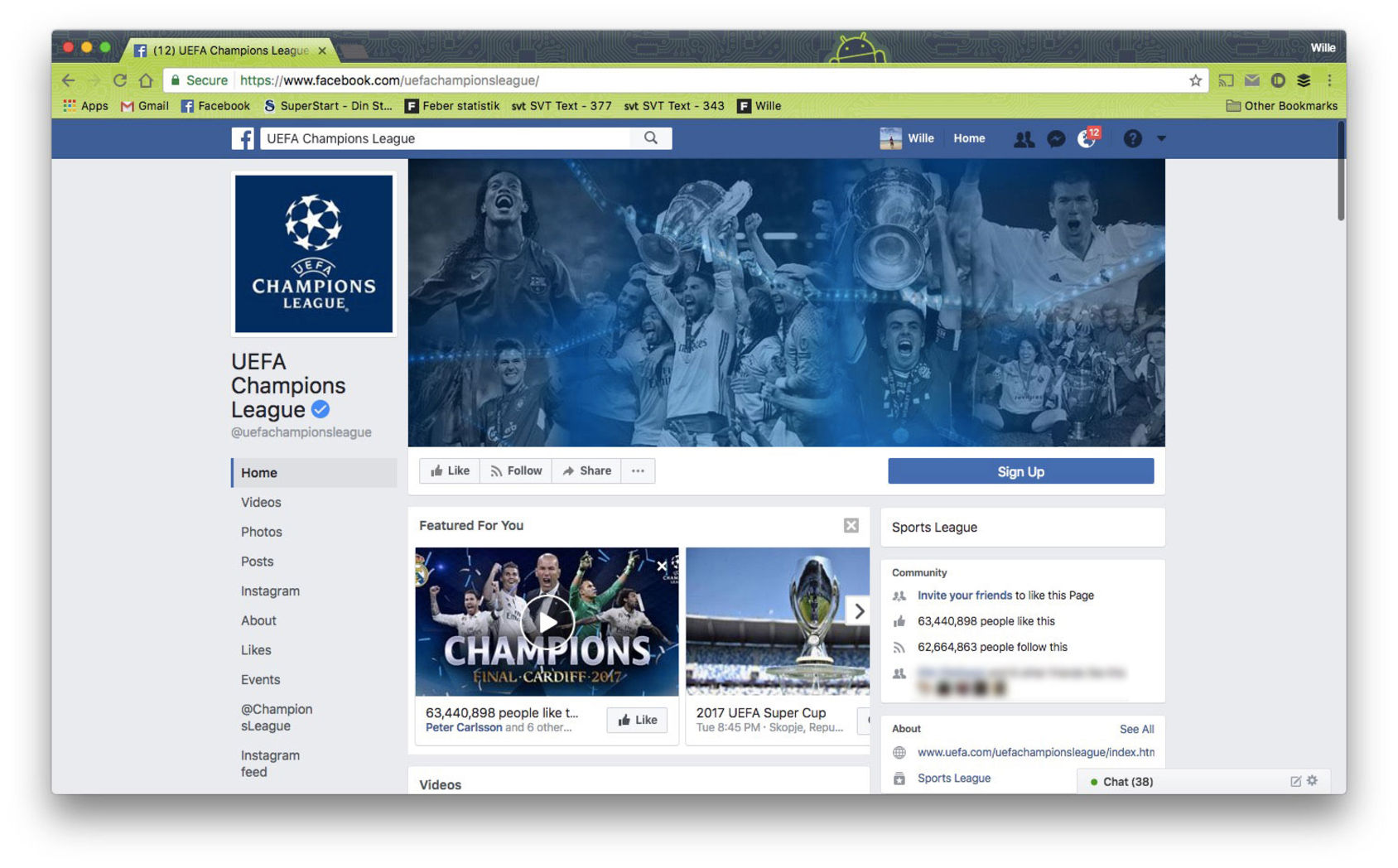
Task: Open the mail extension icon in toolbar
Action: tap(1251, 80)
